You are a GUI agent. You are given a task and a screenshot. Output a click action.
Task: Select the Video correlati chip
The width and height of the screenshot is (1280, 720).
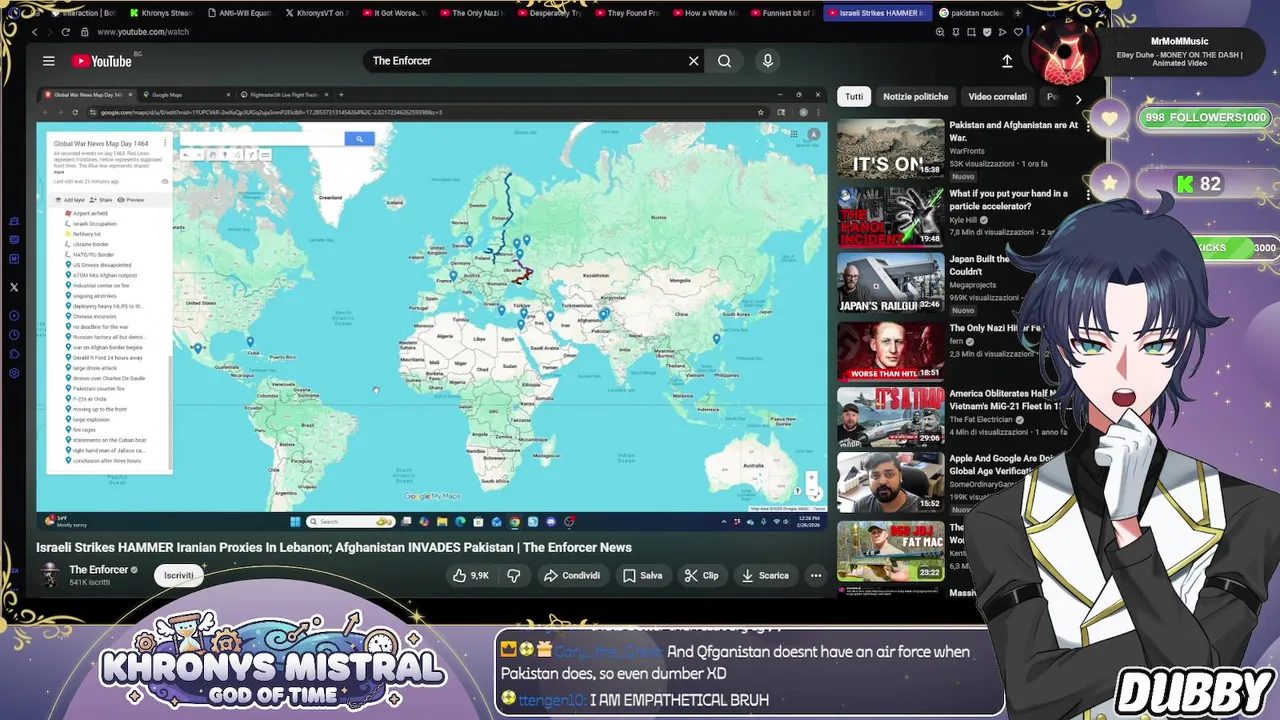[997, 97]
